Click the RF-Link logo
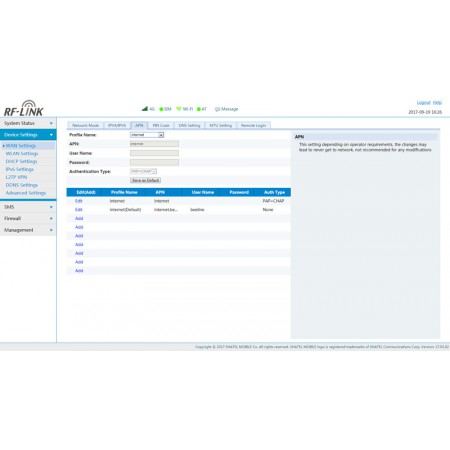 (x=23, y=108)
